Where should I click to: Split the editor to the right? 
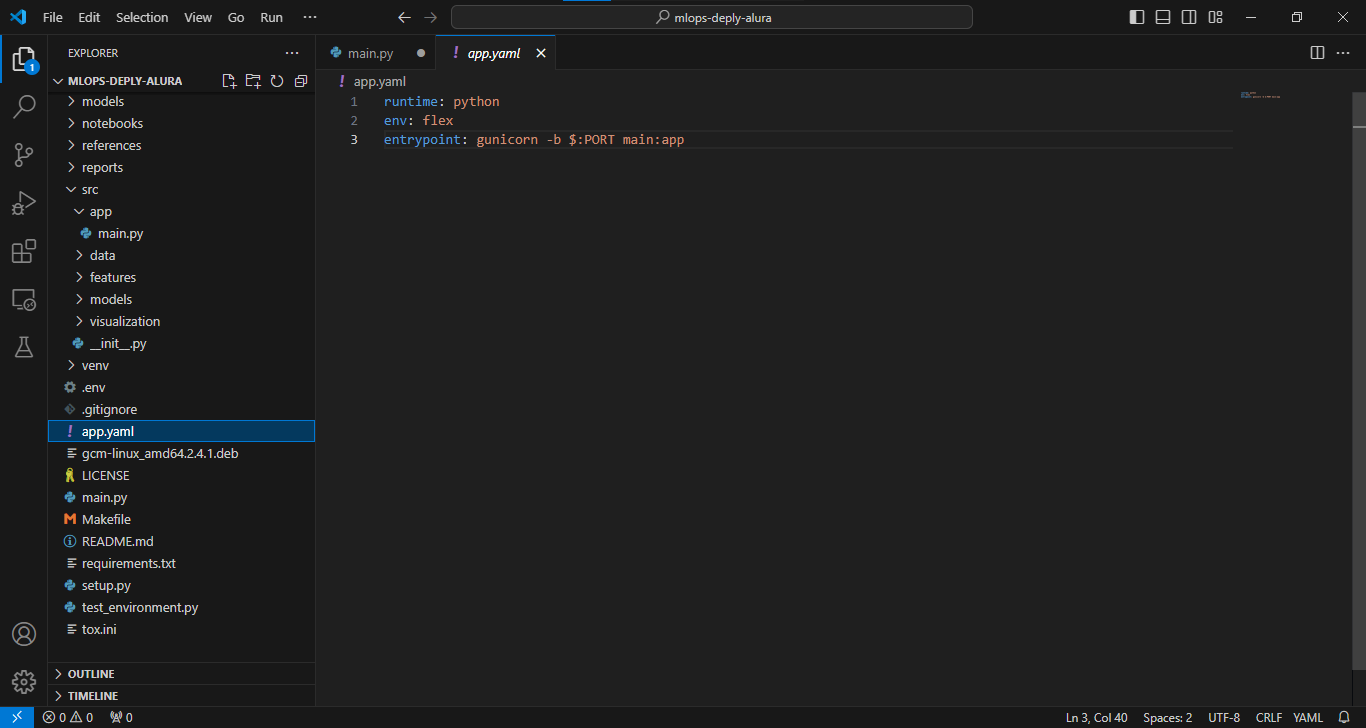[1317, 53]
